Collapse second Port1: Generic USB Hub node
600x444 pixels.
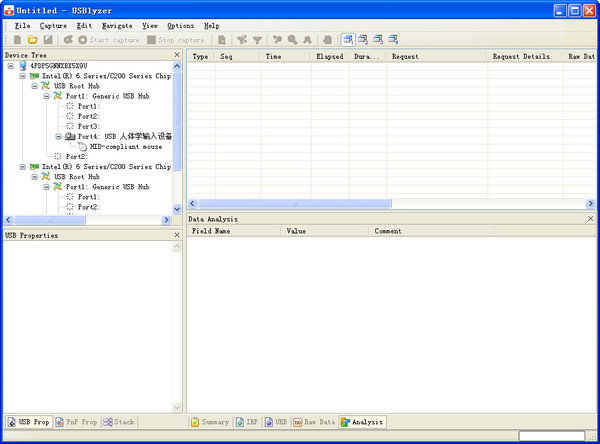(46, 187)
